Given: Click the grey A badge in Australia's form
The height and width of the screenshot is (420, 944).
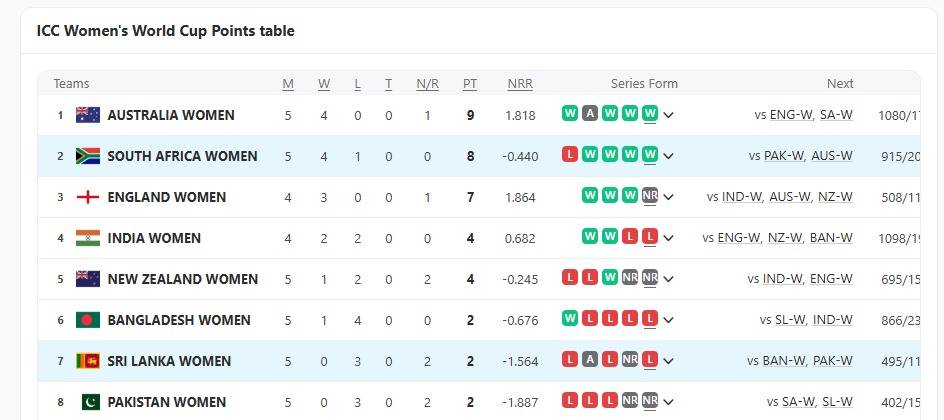Looking at the screenshot, I should pos(590,114).
